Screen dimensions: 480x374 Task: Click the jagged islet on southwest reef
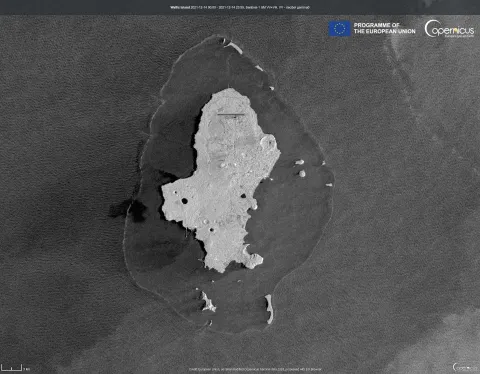coord(207,302)
